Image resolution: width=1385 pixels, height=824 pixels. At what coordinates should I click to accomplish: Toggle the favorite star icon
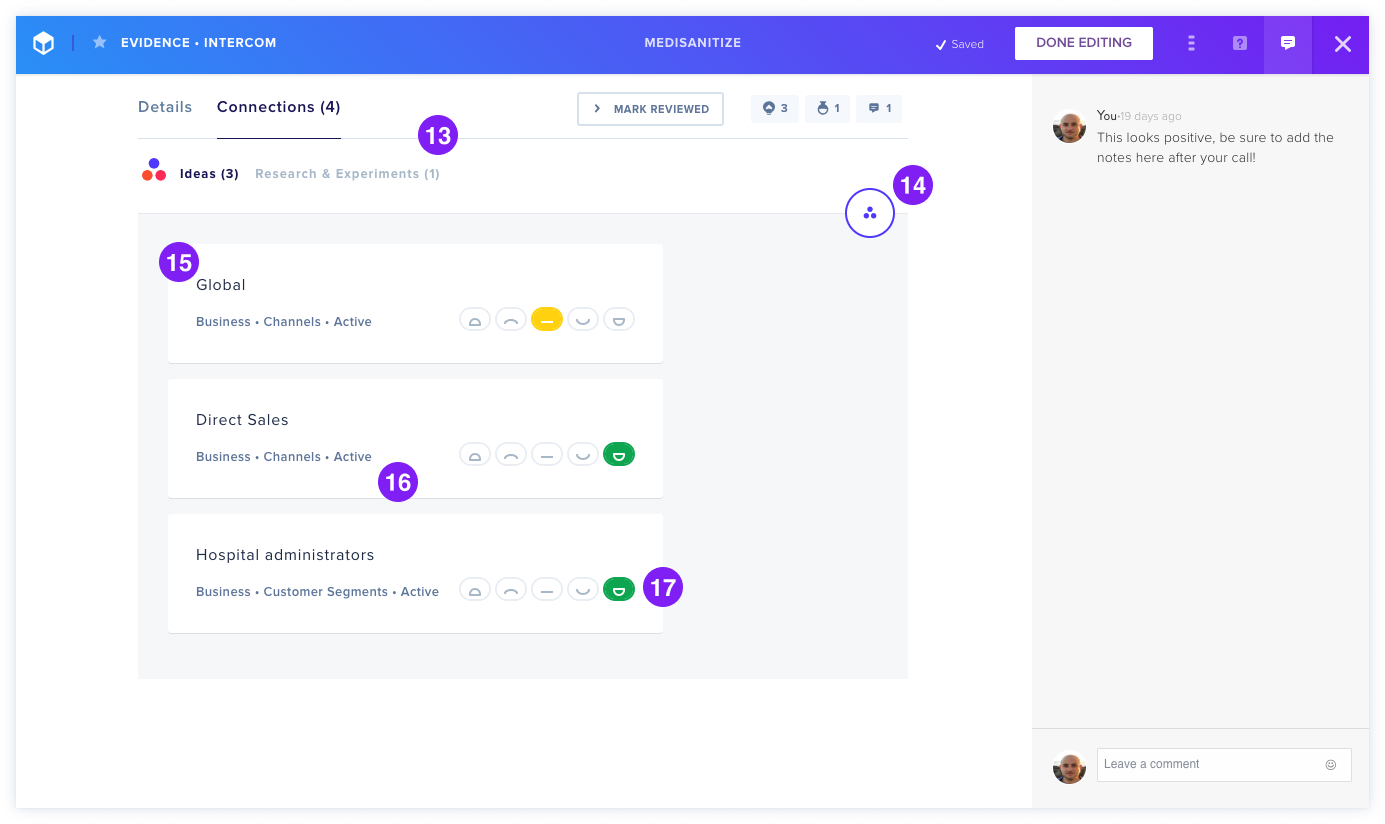click(x=100, y=43)
